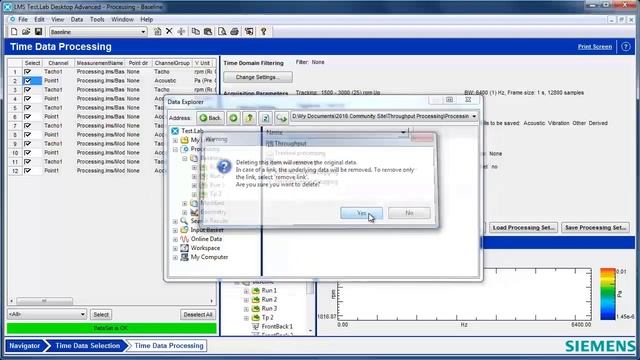Click the Print Screen link

point(595,47)
